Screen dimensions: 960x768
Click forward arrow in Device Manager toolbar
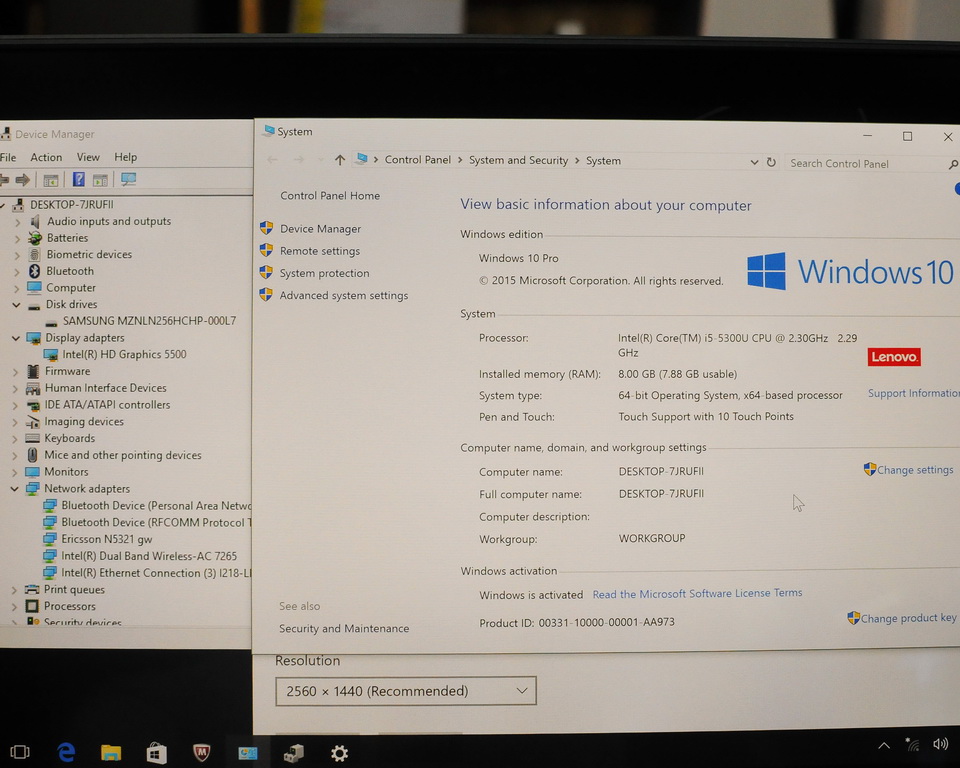click(23, 179)
